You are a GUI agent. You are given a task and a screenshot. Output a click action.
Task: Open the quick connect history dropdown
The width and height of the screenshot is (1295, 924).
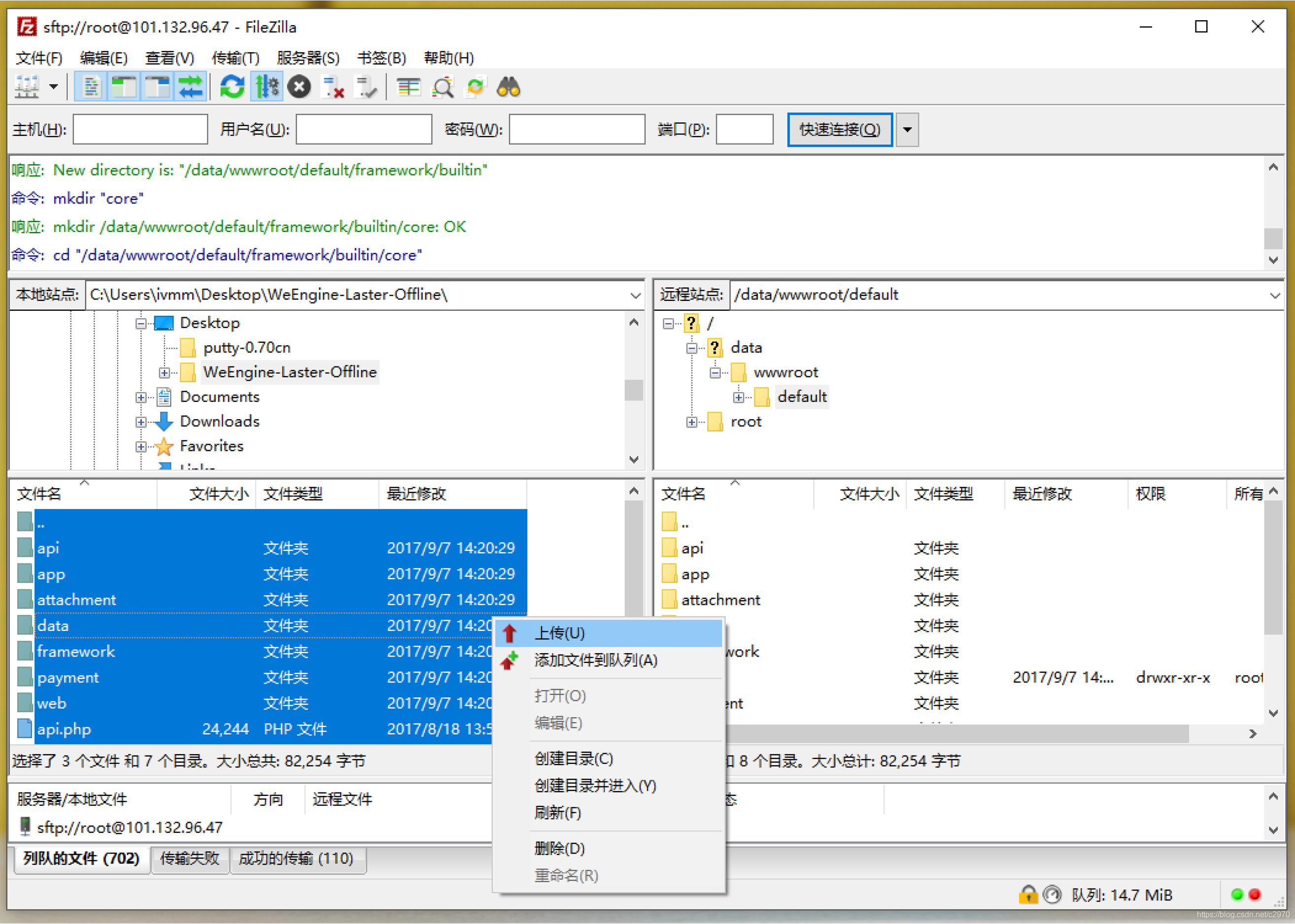click(x=907, y=129)
